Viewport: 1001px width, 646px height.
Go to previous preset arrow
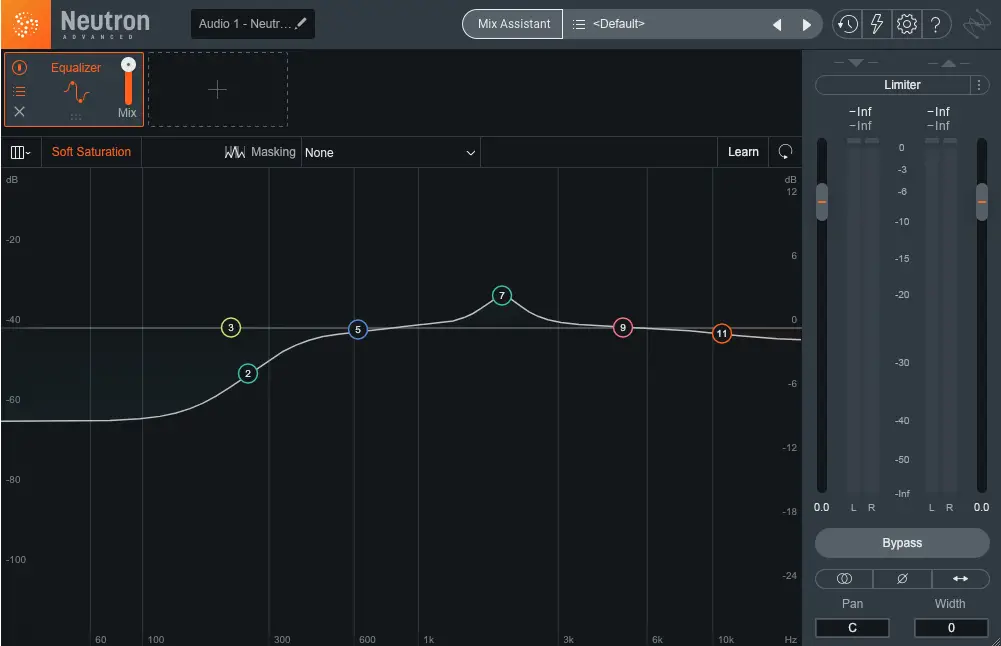777,24
